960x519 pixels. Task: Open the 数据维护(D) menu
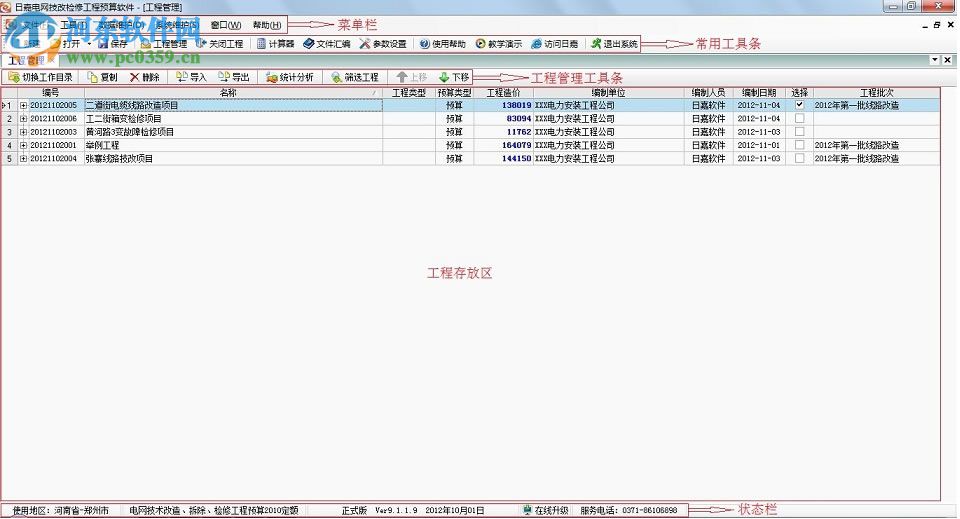tap(121, 25)
